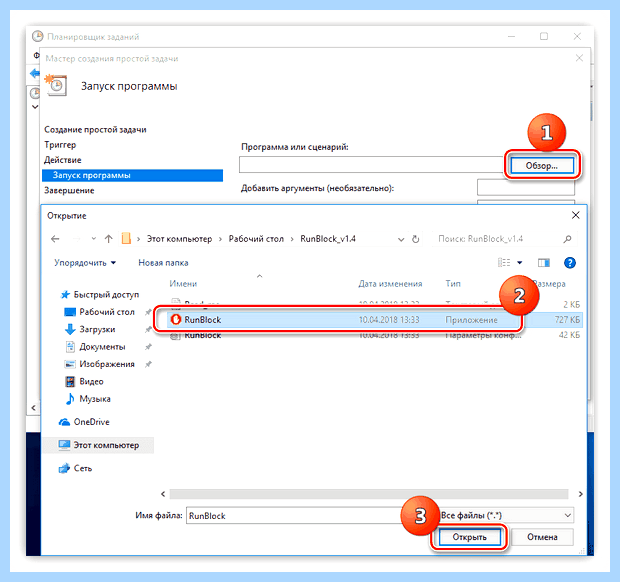Select Документы in navigation pane
The image size is (620, 582).
[x=102, y=347]
